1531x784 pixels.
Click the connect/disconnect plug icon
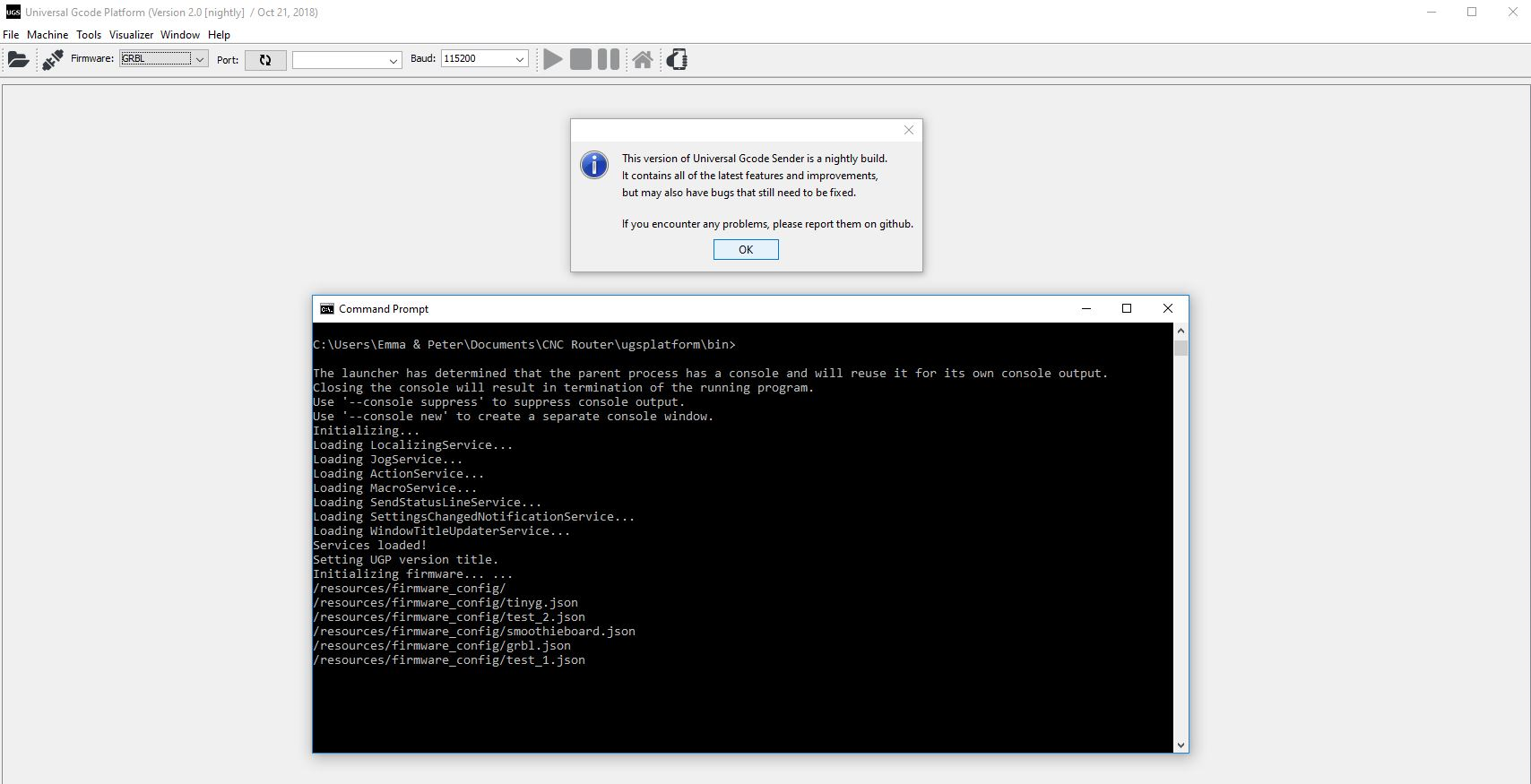click(x=52, y=60)
